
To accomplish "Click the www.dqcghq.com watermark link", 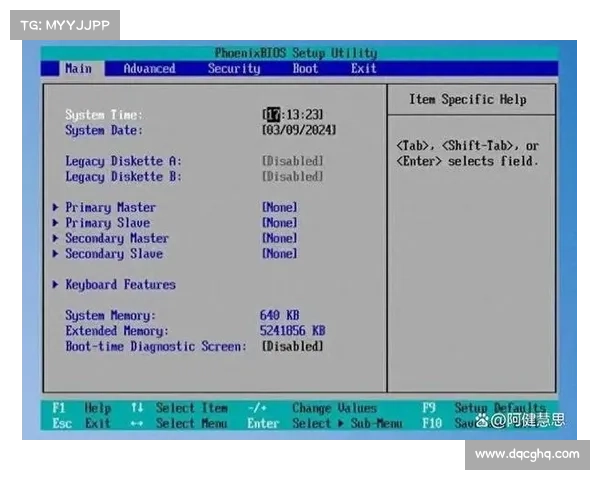I will pos(527,454).
